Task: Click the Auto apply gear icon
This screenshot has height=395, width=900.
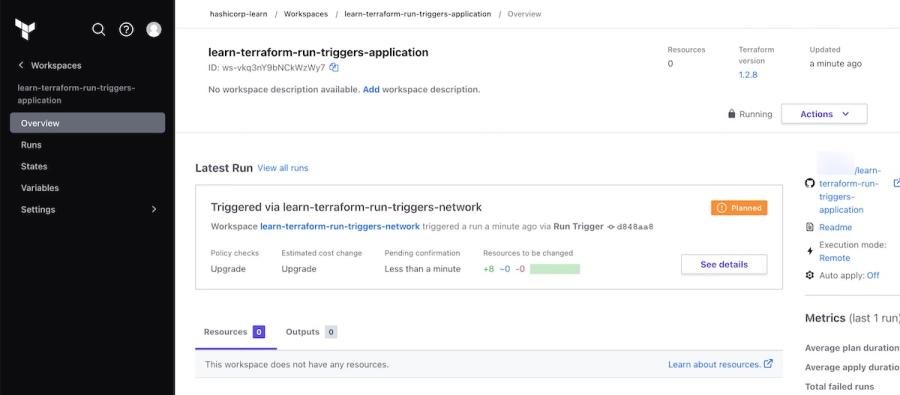Action: coord(810,276)
